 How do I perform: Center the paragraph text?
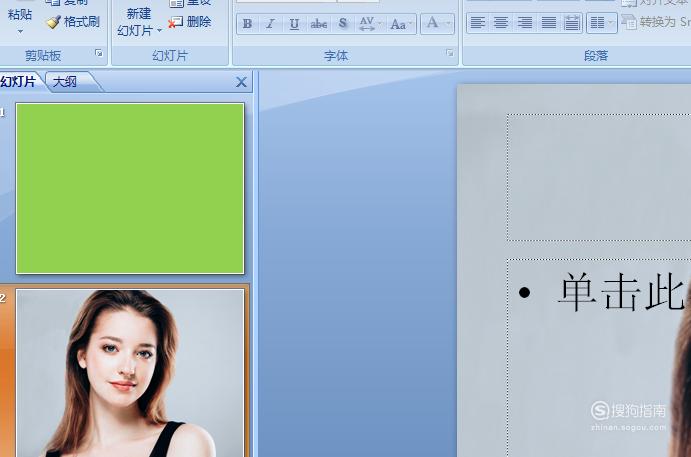(x=501, y=22)
